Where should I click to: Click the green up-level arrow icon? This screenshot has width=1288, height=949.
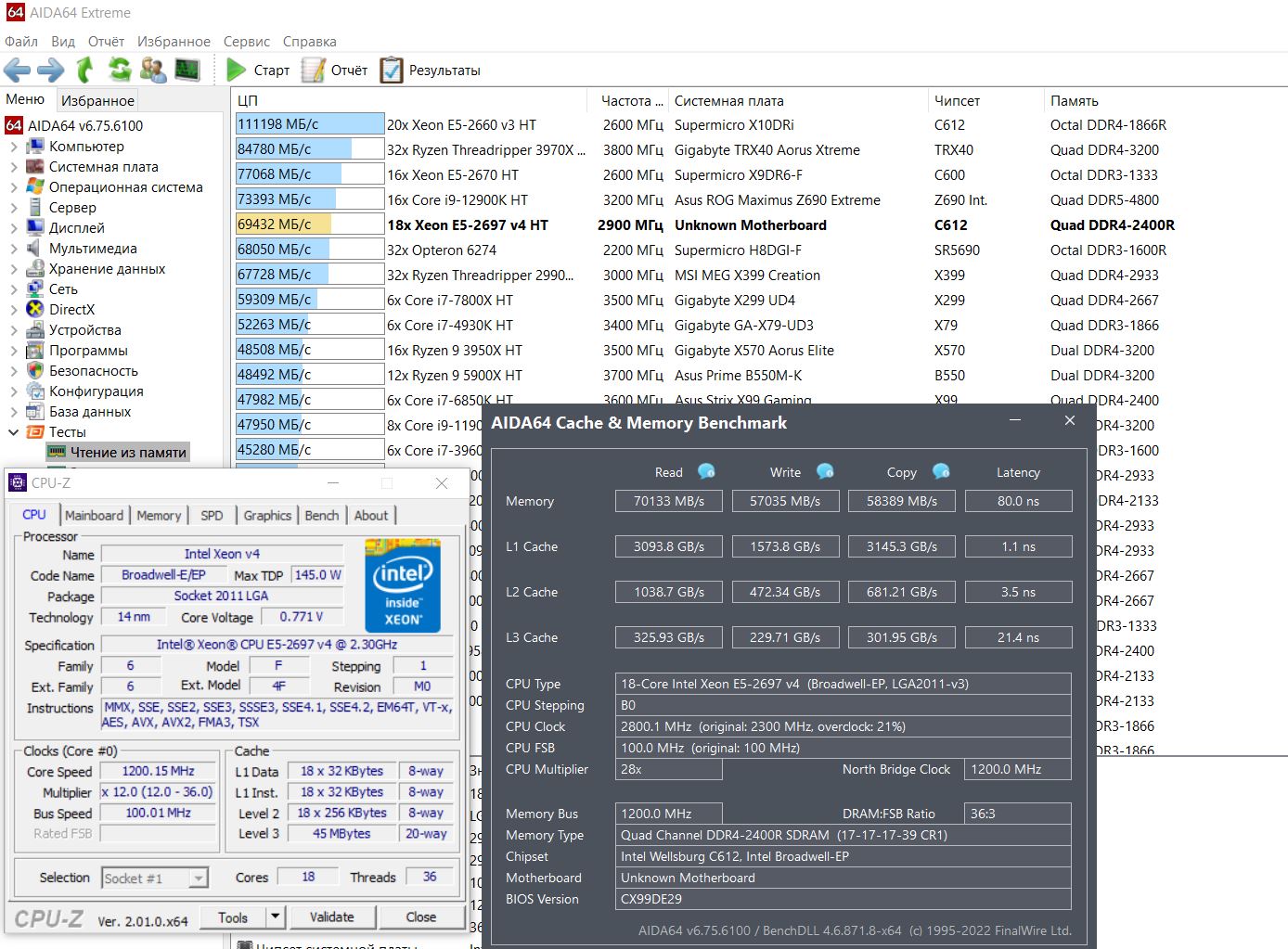point(84,70)
